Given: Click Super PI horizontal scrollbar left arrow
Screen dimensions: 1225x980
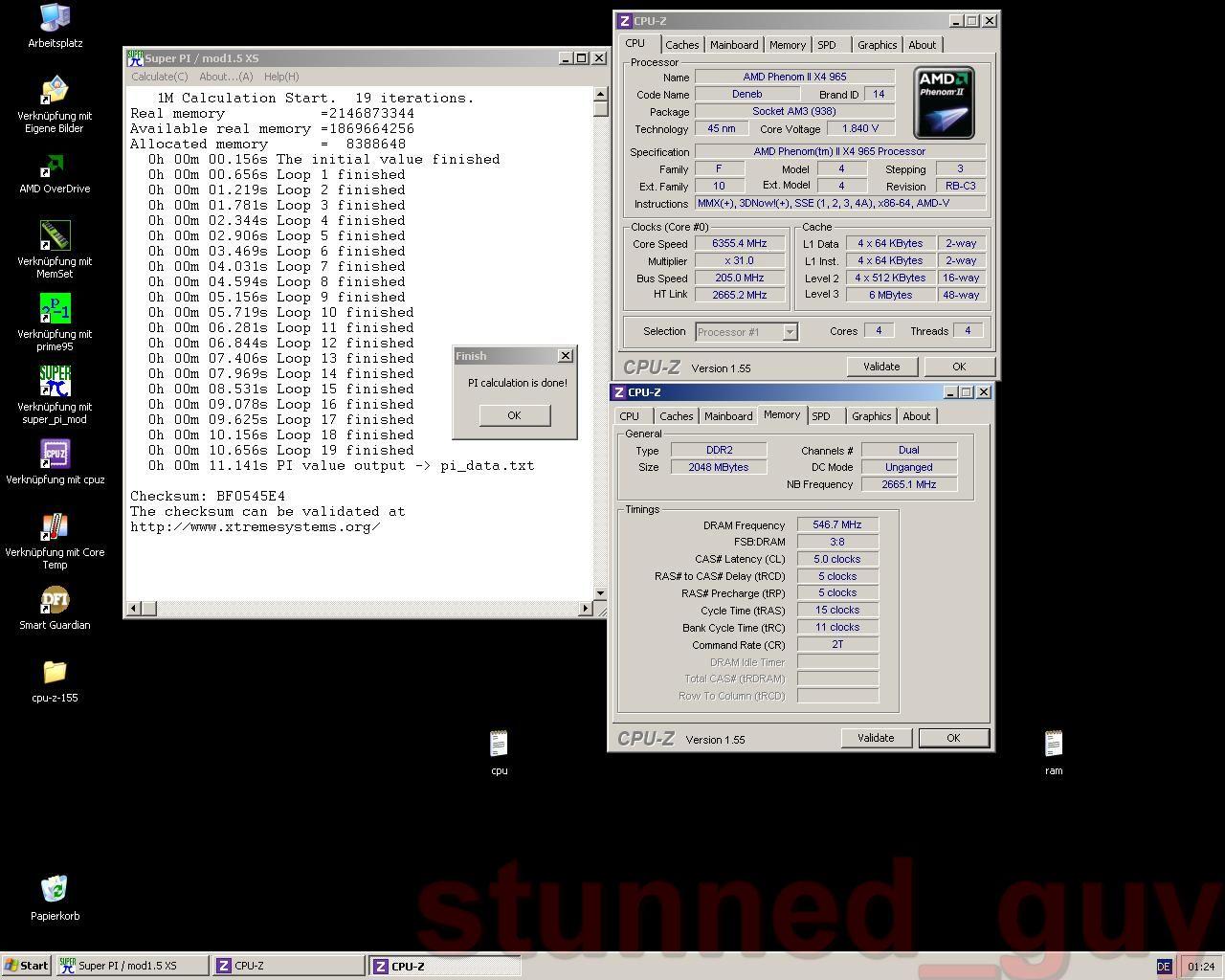Looking at the screenshot, I should (x=134, y=609).
